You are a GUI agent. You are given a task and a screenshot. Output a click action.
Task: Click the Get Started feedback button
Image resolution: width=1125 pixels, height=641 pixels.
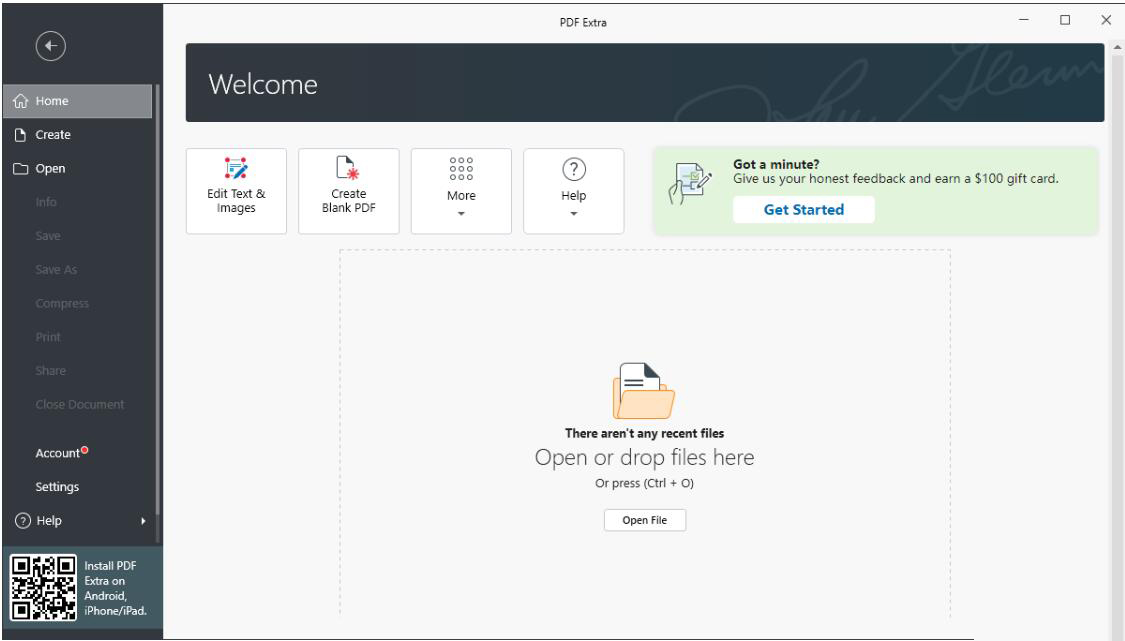804,210
